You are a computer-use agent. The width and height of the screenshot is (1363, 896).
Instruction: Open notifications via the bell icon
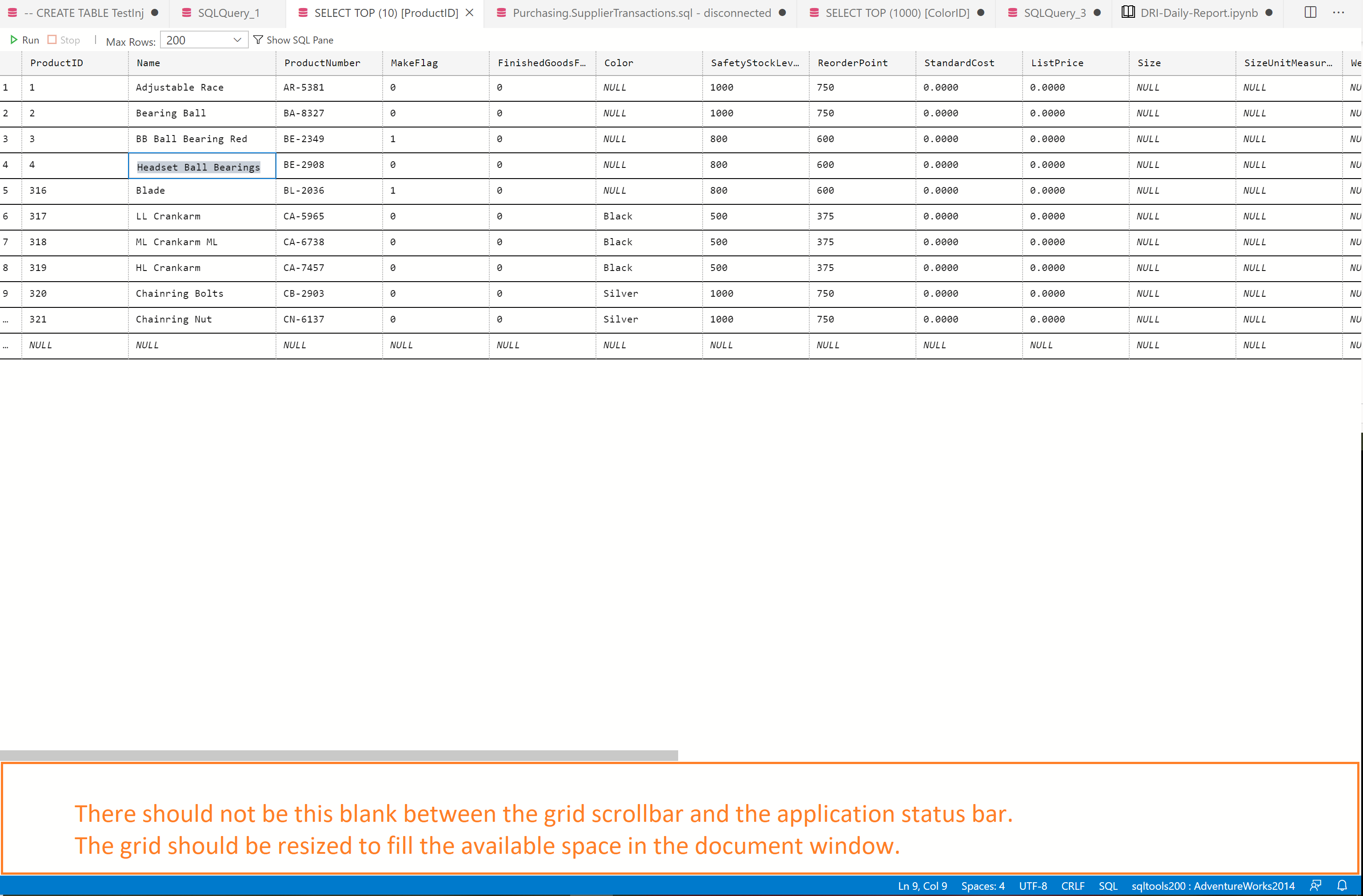coord(1343,885)
